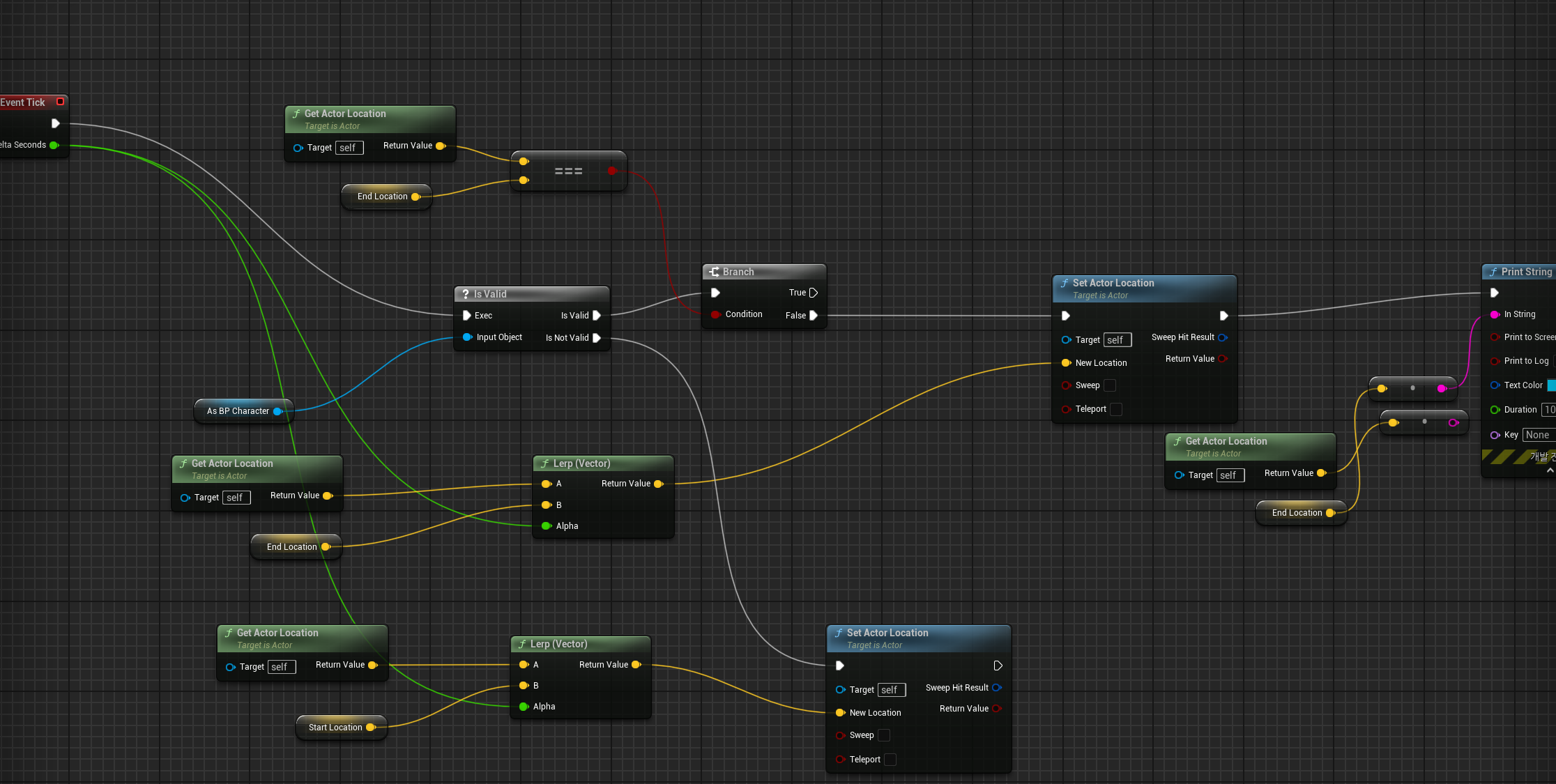Click the red delegate pin on Event Tick
The width and height of the screenshot is (1556, 784).
pyautogui.click(x=60, y=102)
